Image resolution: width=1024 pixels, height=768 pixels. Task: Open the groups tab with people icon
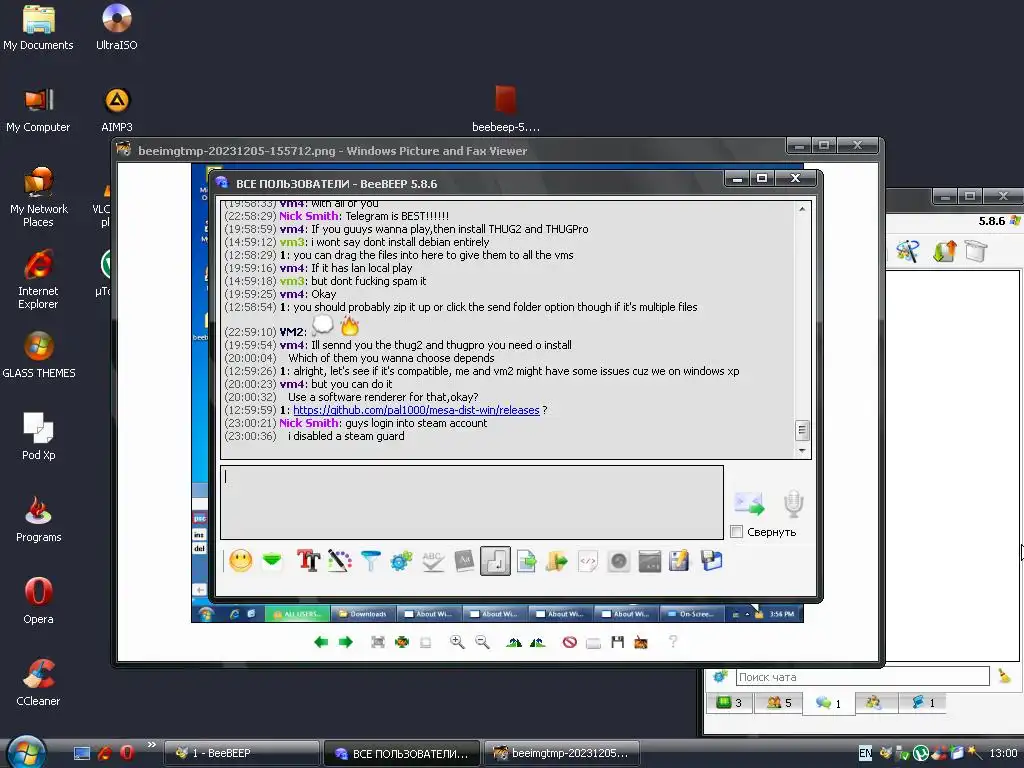[874, 703]
